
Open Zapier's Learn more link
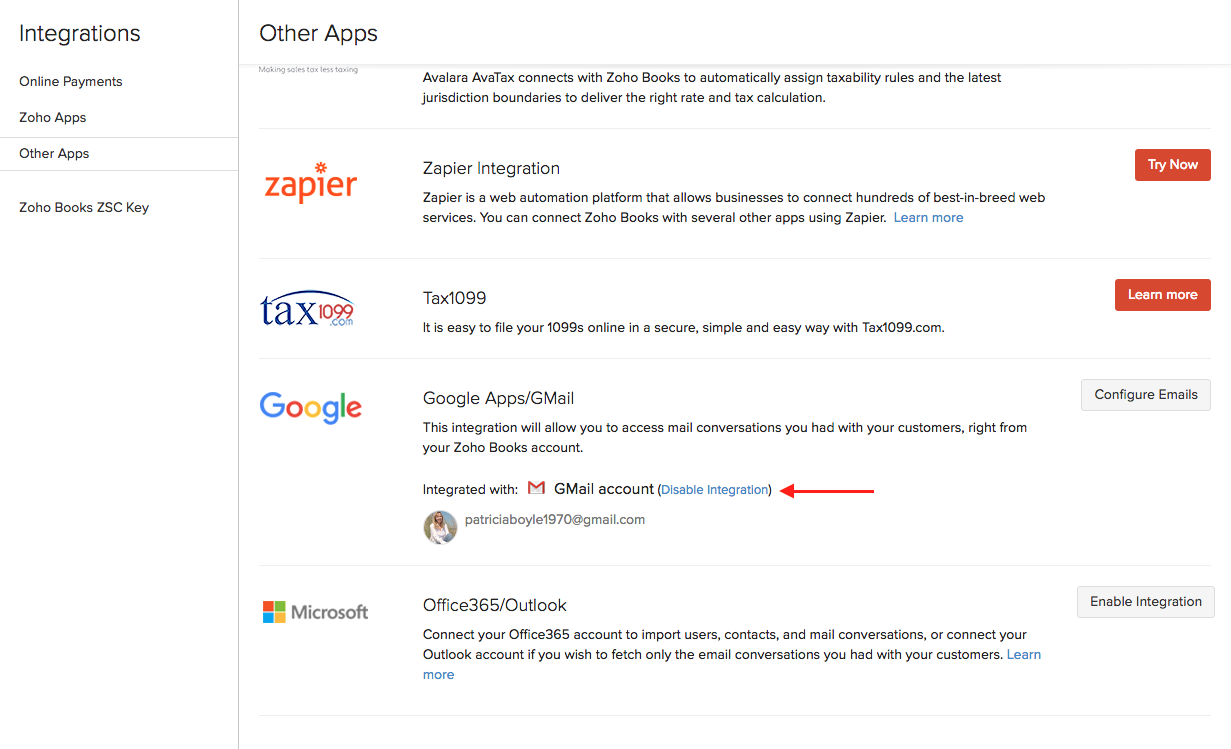(x=928, y=217)
